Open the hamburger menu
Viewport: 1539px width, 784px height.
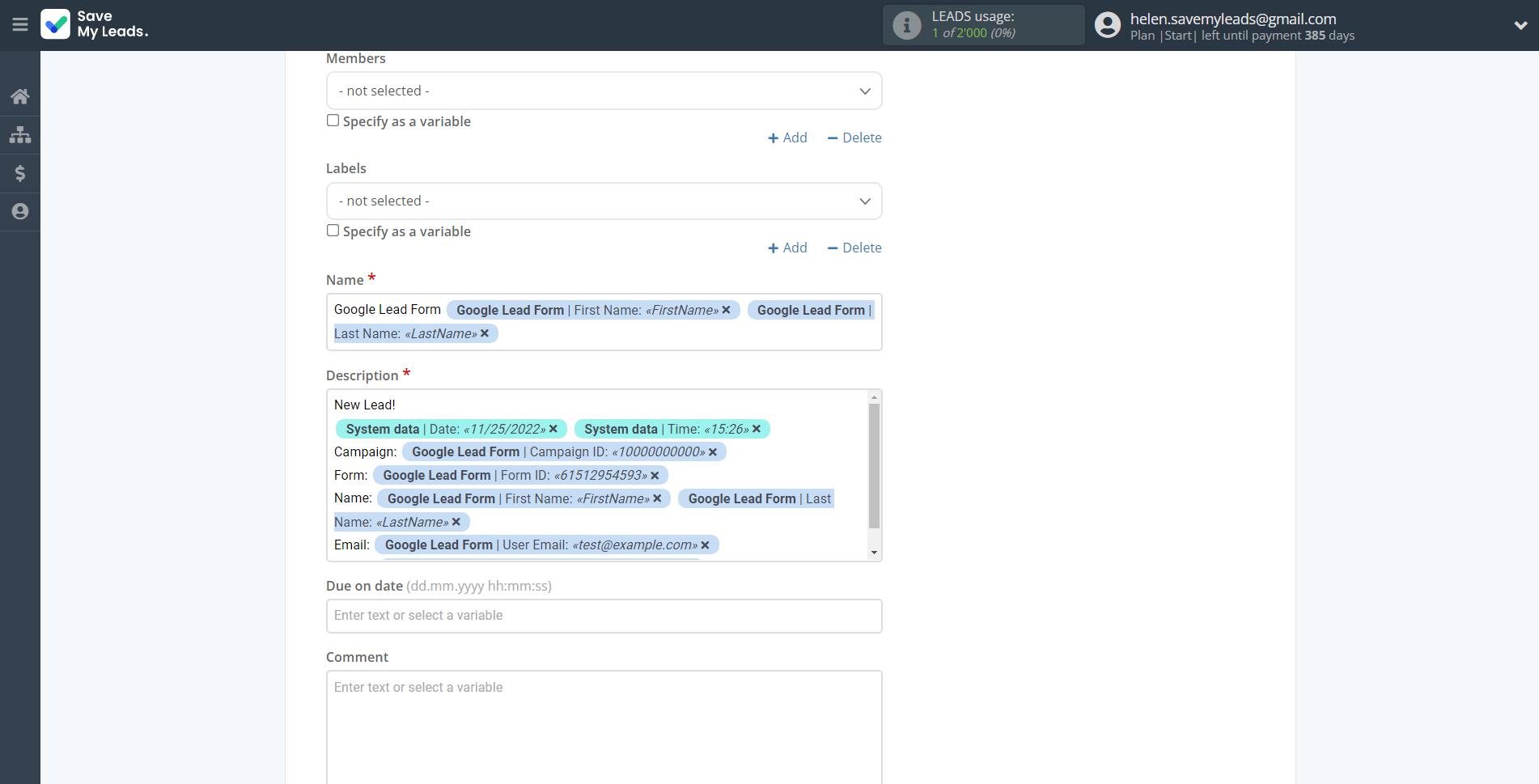coord(20,24)
